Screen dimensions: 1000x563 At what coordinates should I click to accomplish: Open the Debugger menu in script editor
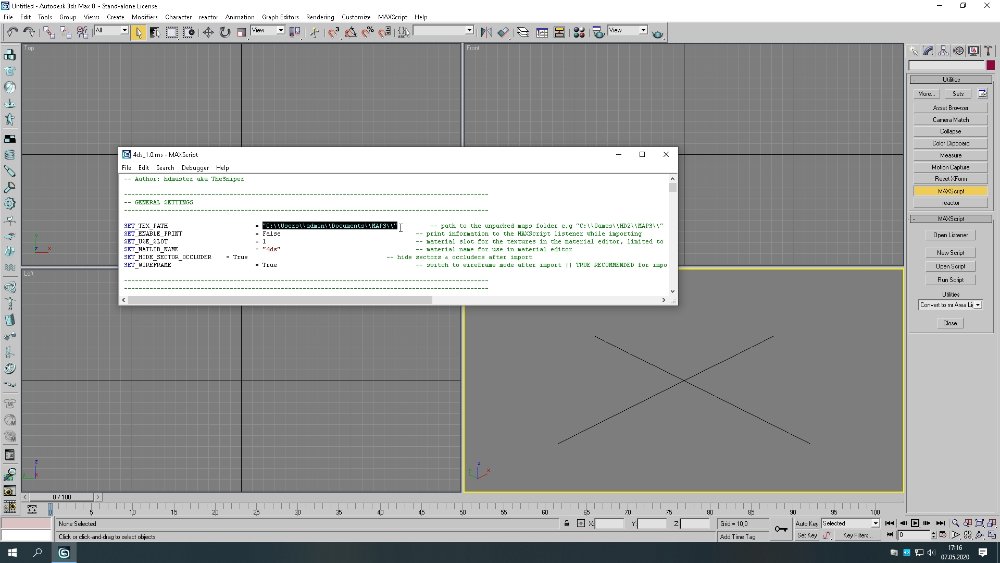click(195, 168)
